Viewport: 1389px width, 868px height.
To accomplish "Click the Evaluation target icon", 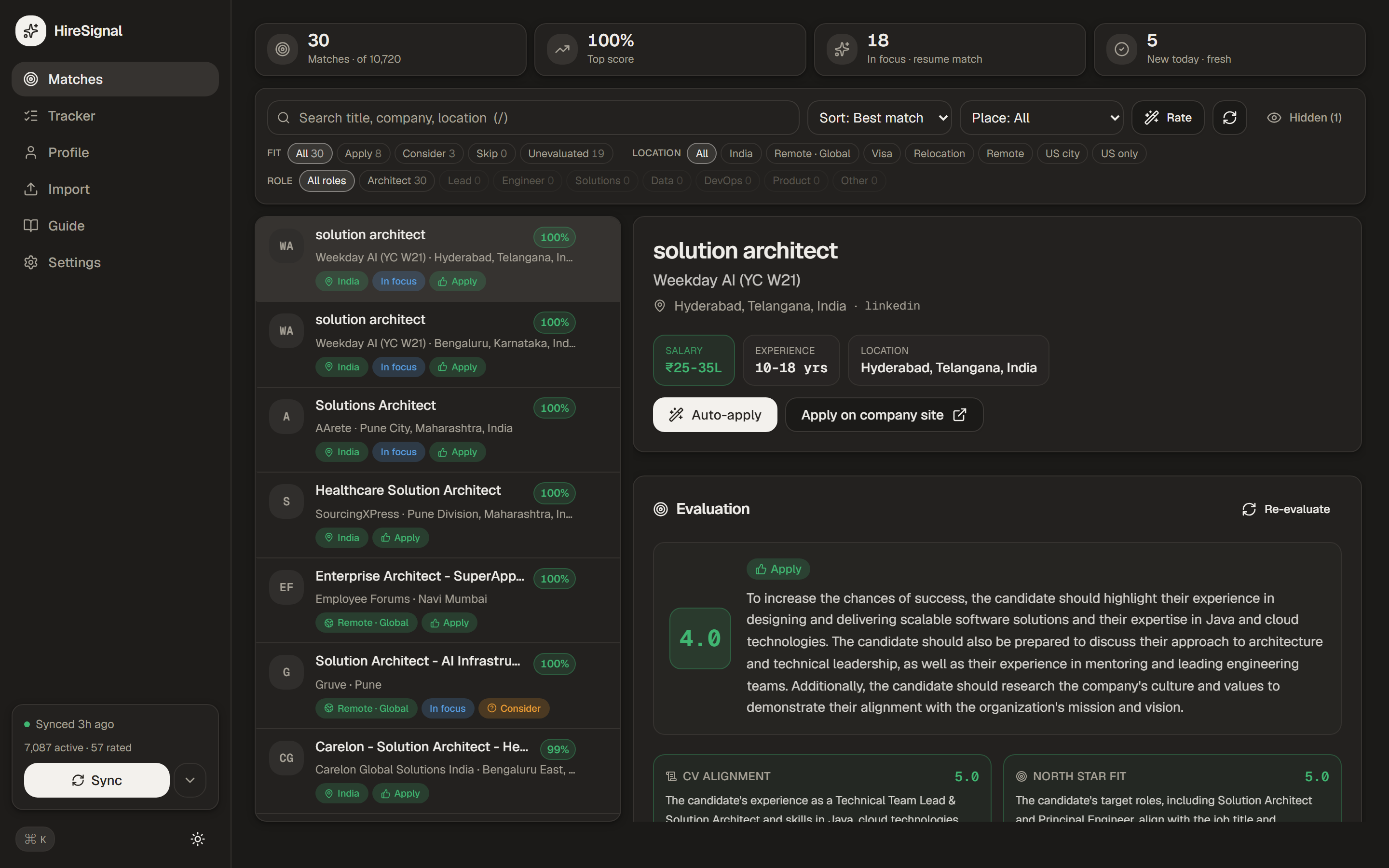I will [x=661, y=509].
